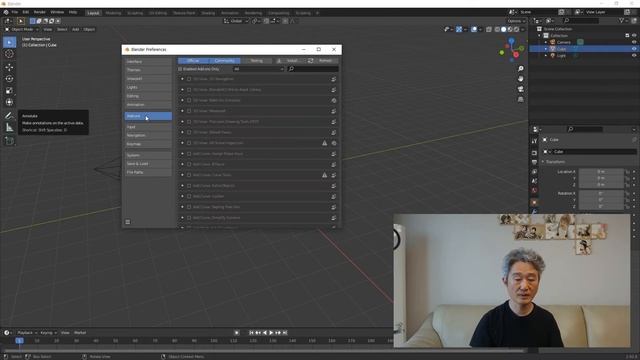
Task: Click the Location X value field
Action: (601, 172)
